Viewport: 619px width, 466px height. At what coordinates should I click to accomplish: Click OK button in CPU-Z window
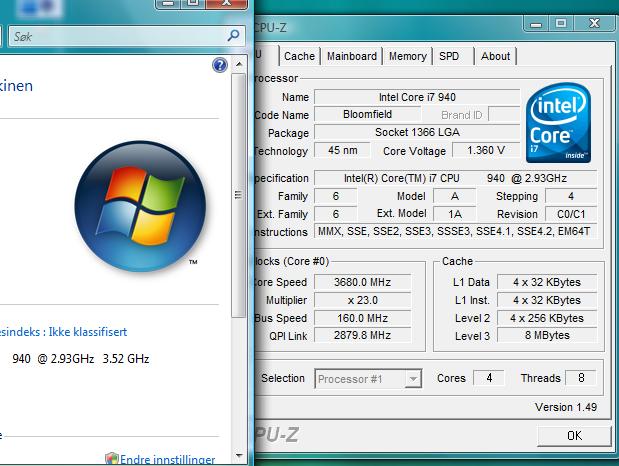tap(574, 436)
